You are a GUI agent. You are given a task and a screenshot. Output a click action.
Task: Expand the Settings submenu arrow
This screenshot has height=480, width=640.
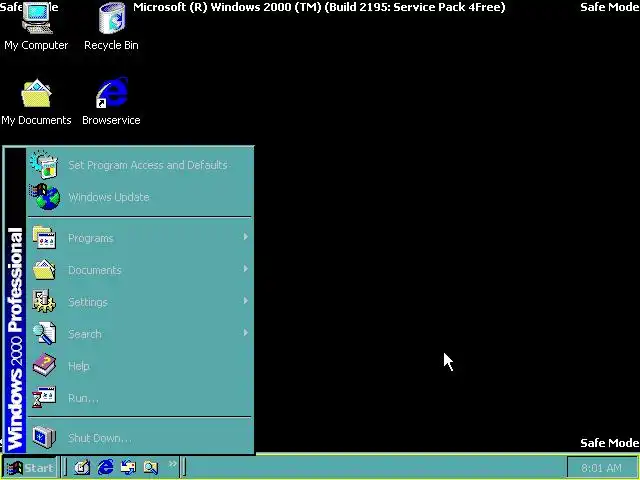(245, 301)
